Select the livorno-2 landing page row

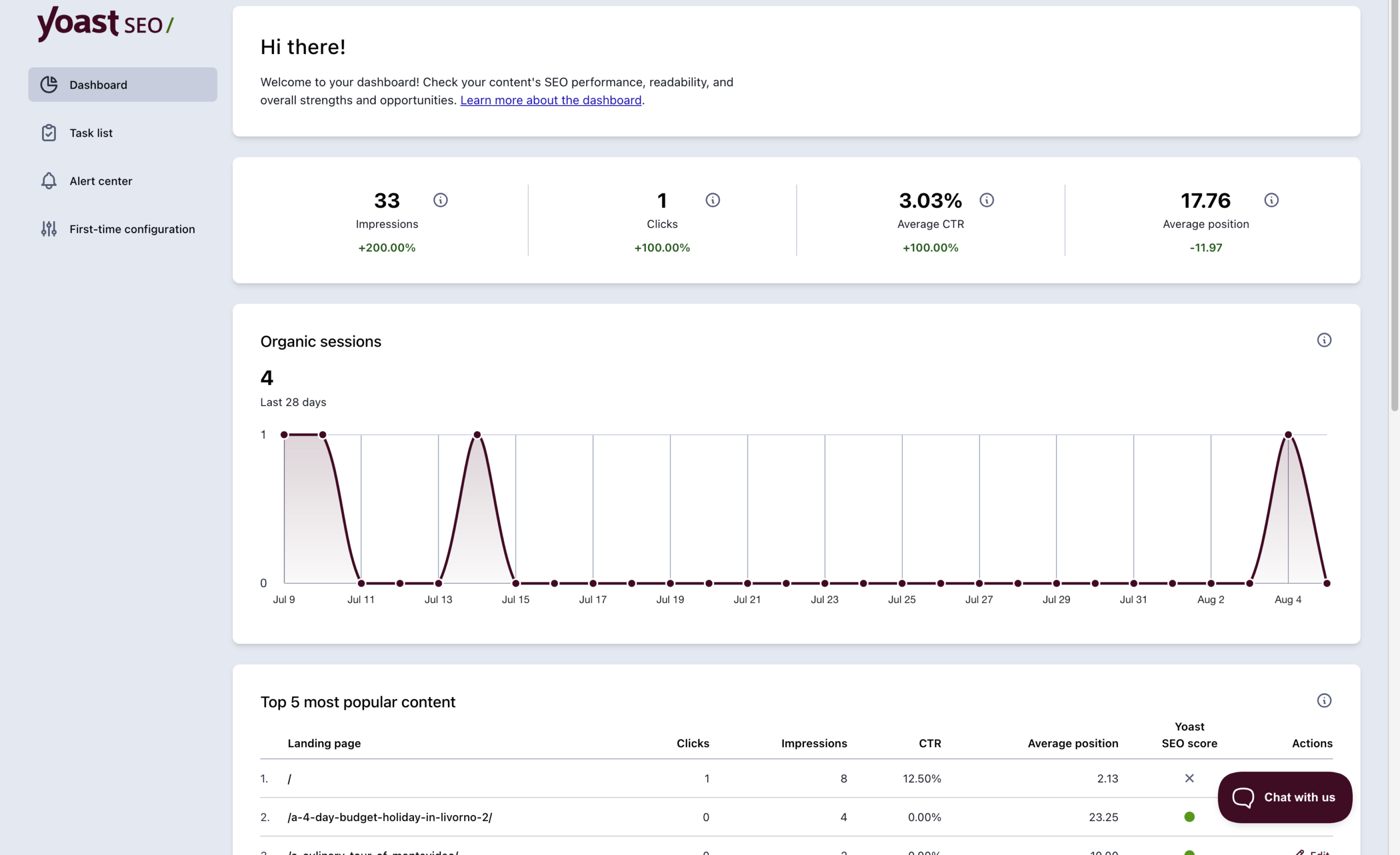[x=796, y=817]
